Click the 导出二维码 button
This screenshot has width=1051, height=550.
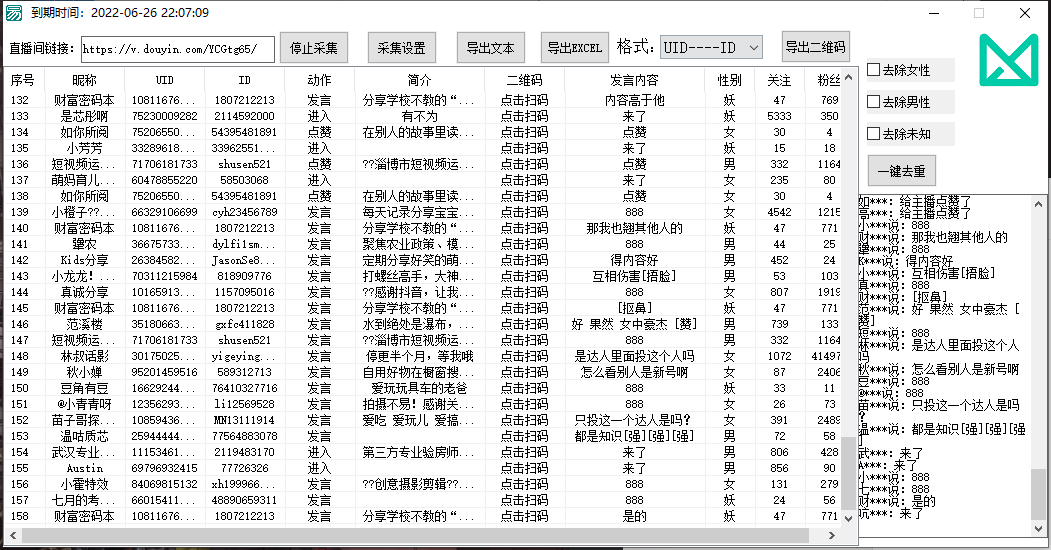point(816,47)
